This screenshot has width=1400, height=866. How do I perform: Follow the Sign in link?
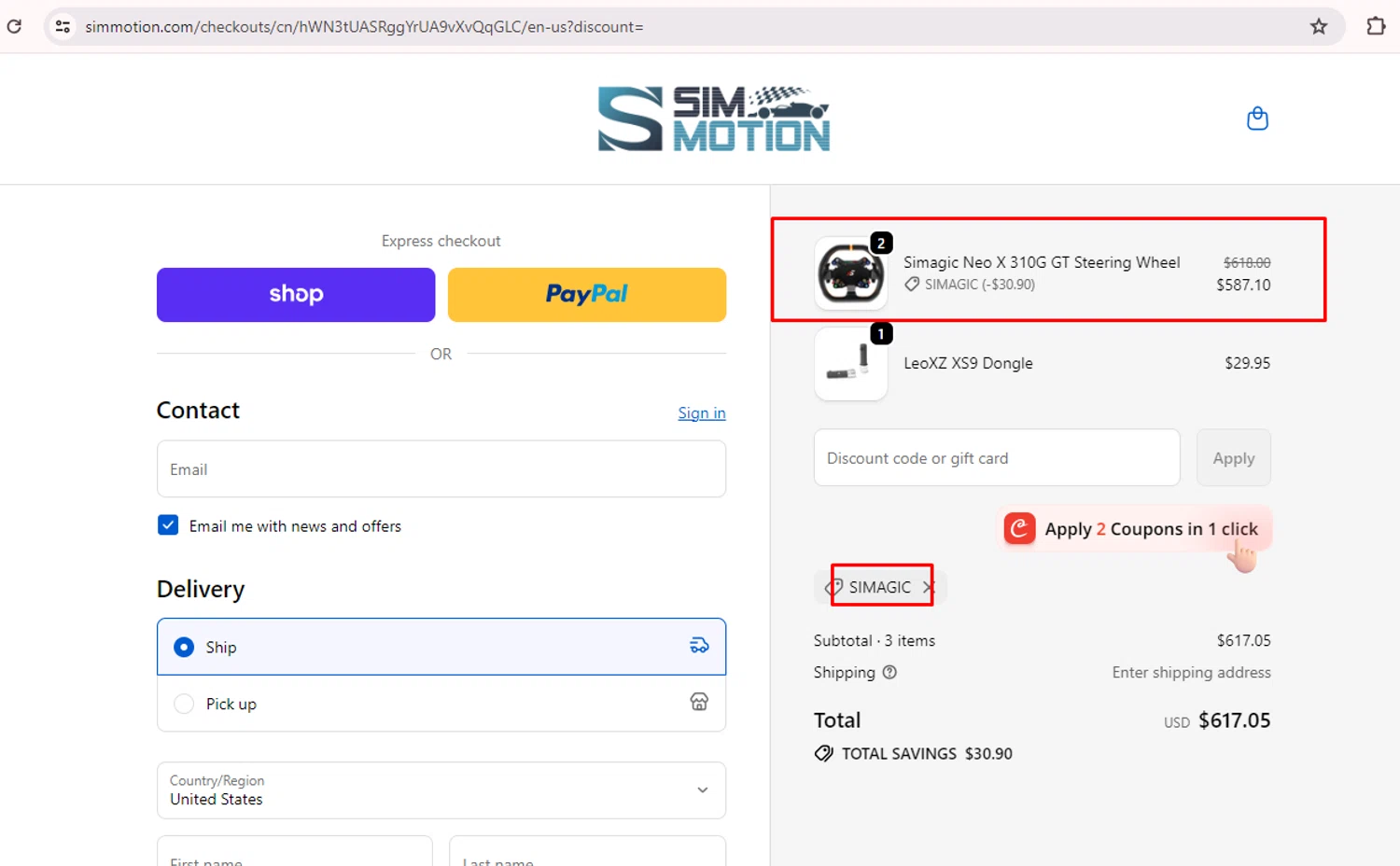coord(702,412)
